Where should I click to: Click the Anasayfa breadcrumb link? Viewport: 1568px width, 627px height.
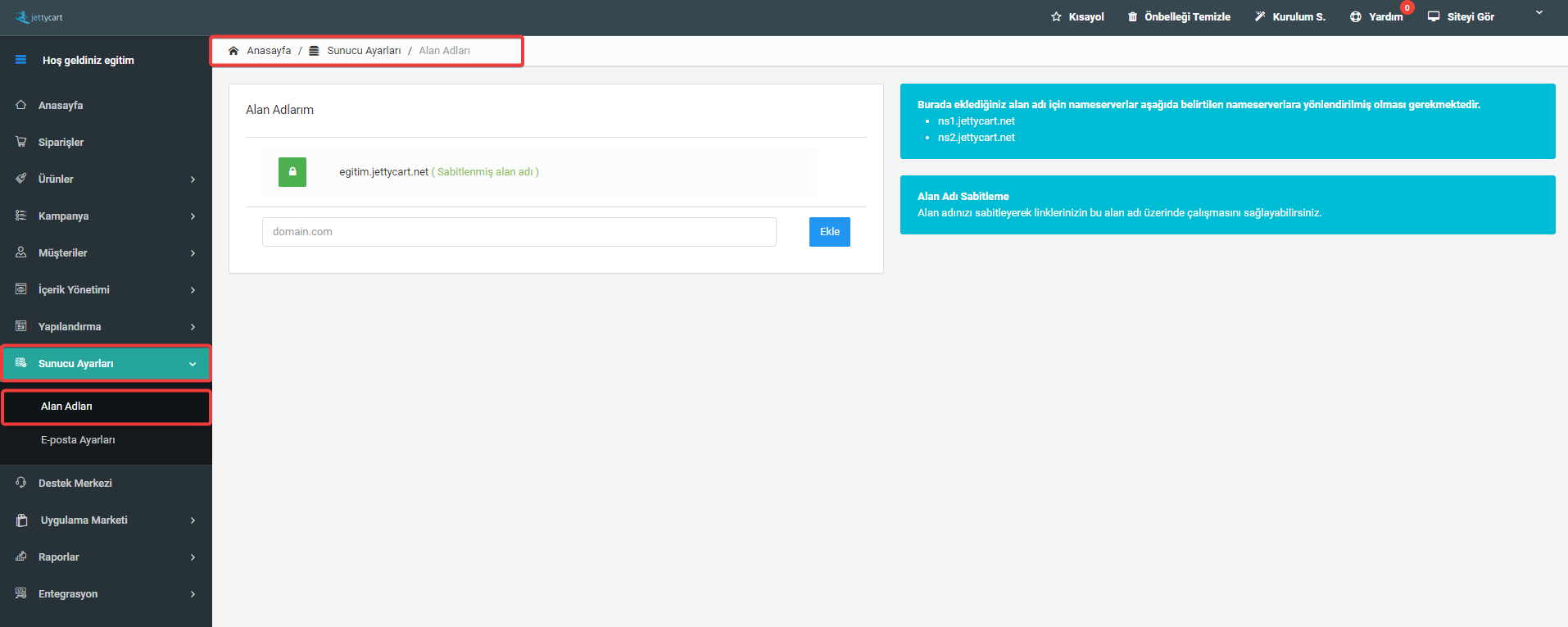(269, 51)
